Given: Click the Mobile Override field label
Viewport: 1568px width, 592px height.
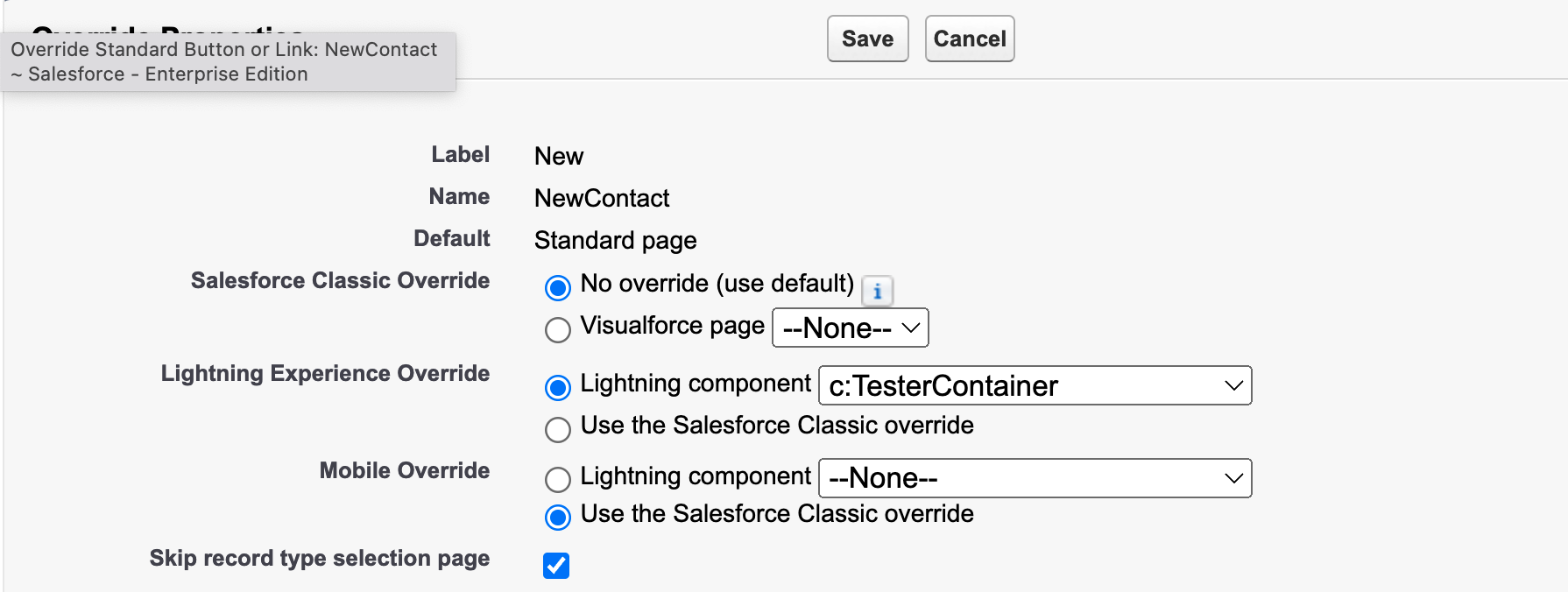Looking at the screenshot, I should 404,471.
